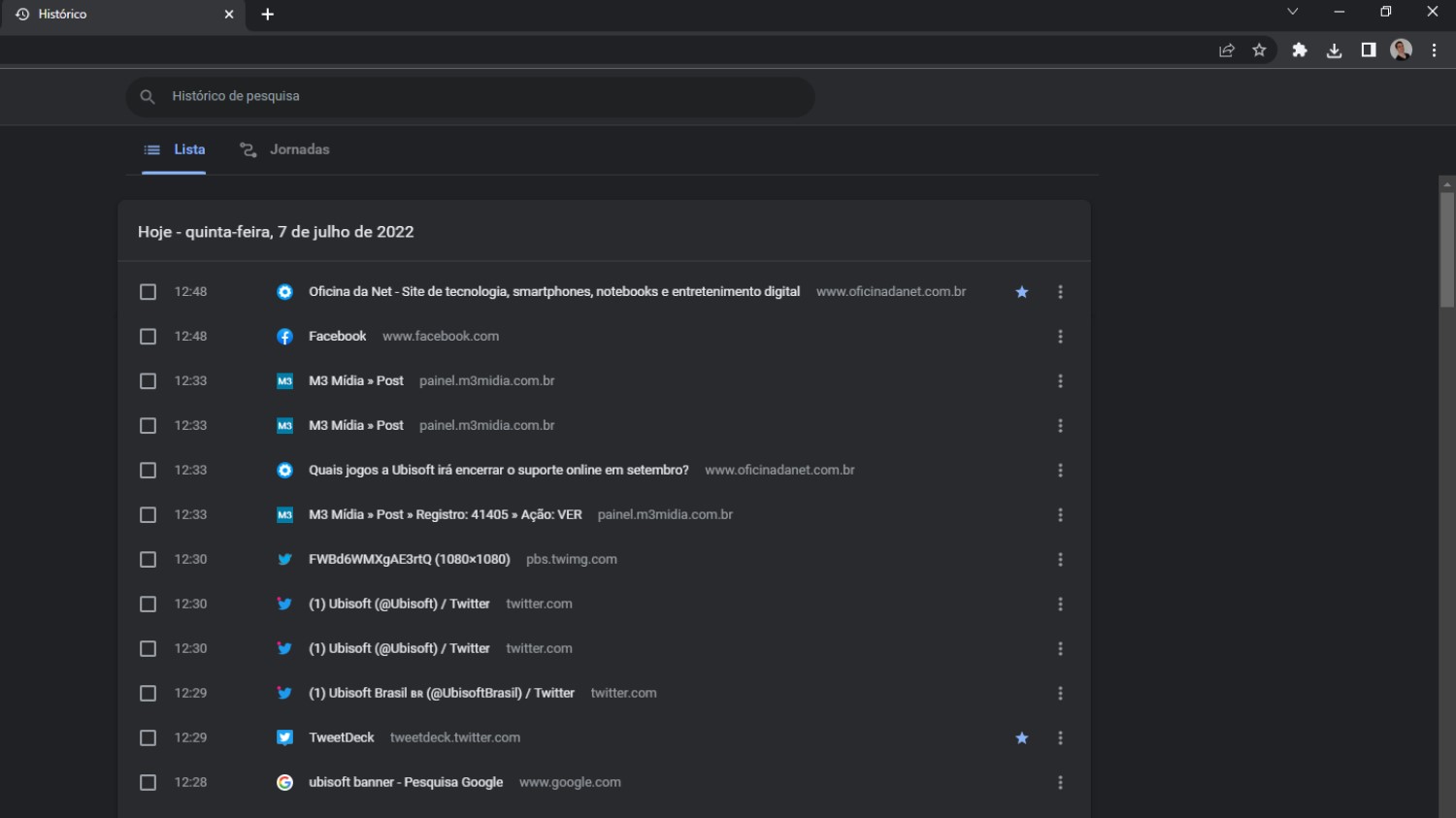This screenshot has width=1456, height=818.
Task: Open tab search chevron in title bar
Action: (x=1293, y=13)
